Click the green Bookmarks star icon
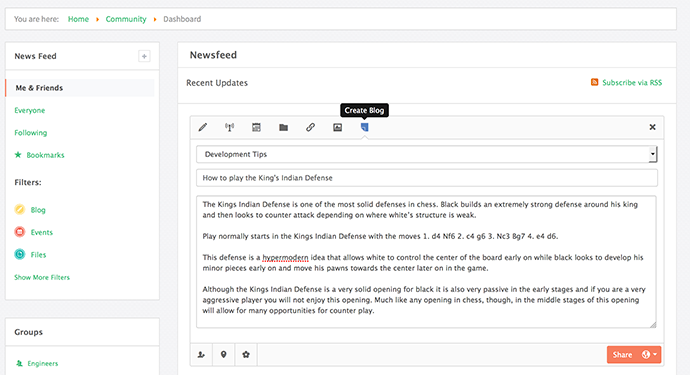This screenshot has height=375, width=690. tap(18, 154)
